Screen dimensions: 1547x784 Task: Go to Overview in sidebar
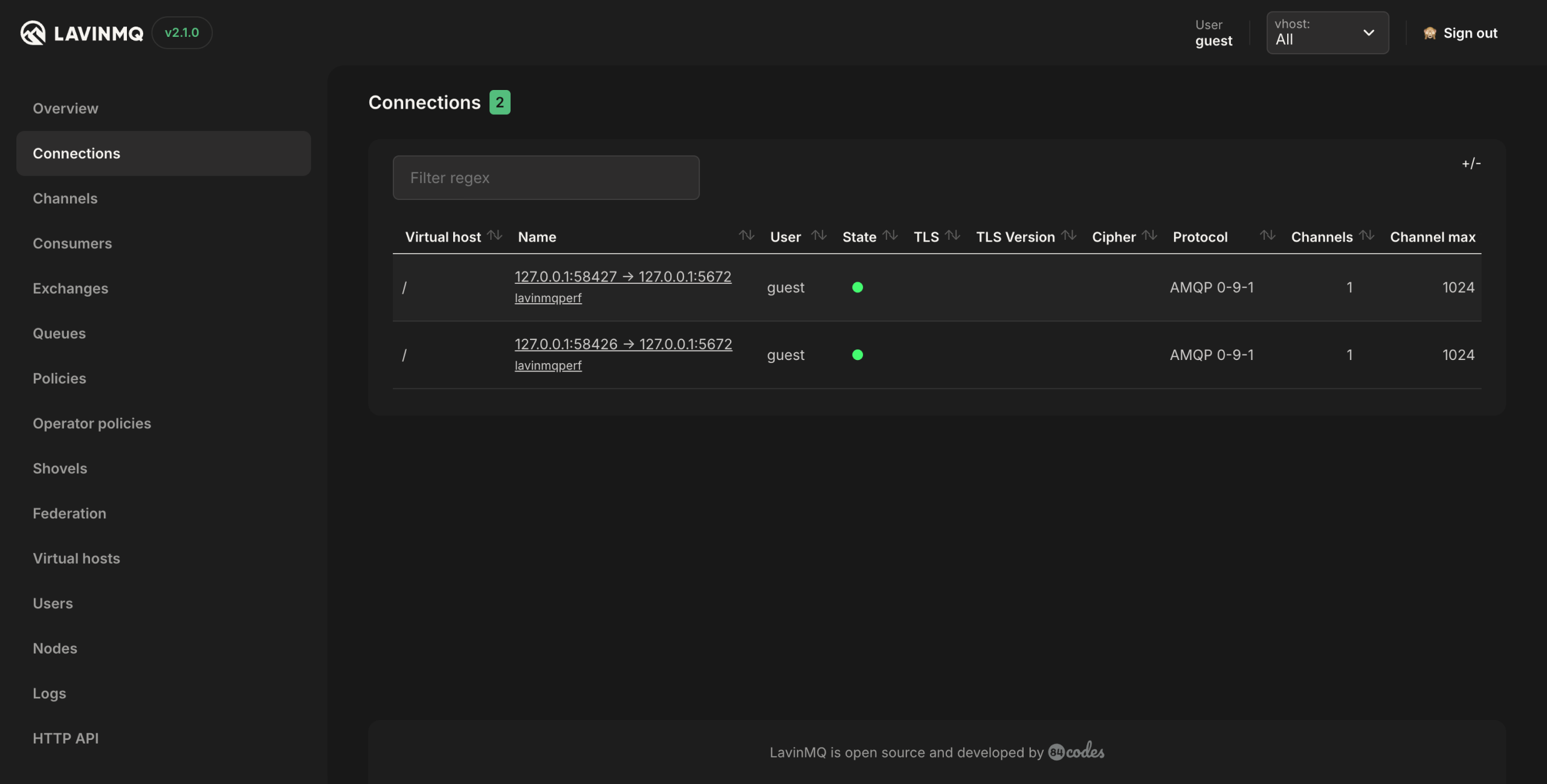65,109
